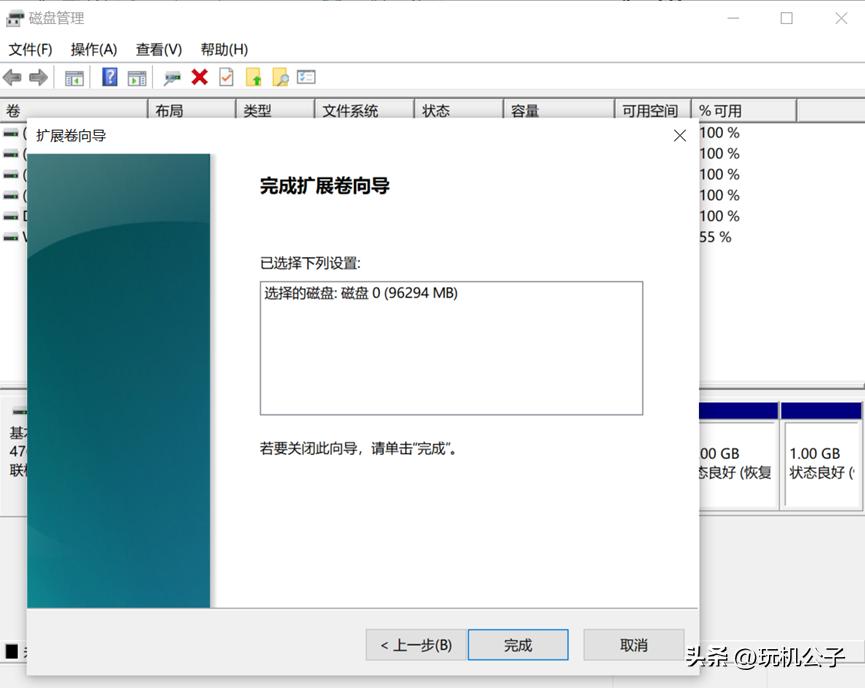Click the back navigation arrow

tap(13, 77)
